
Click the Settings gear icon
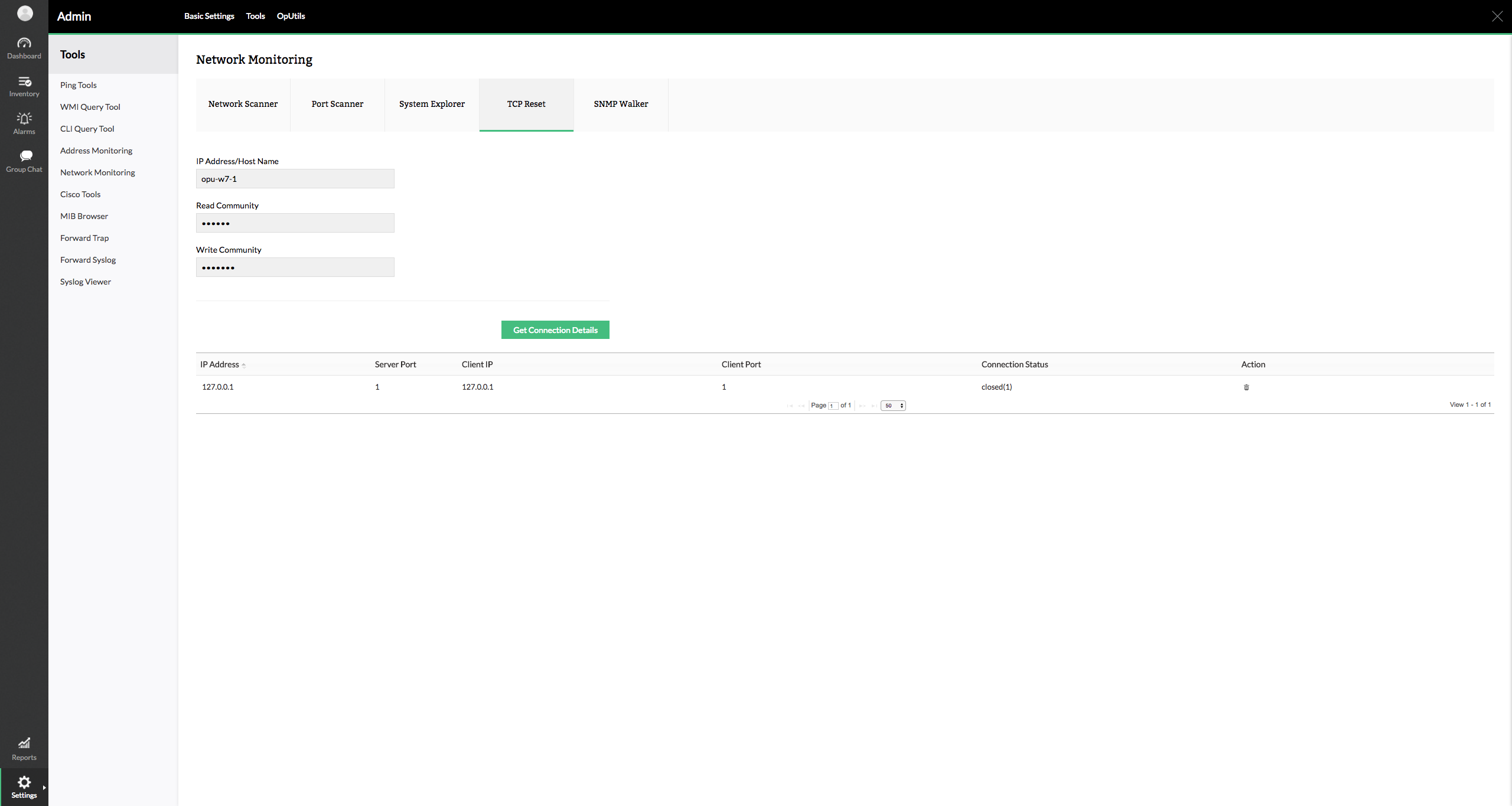click(x=24, y=782)
